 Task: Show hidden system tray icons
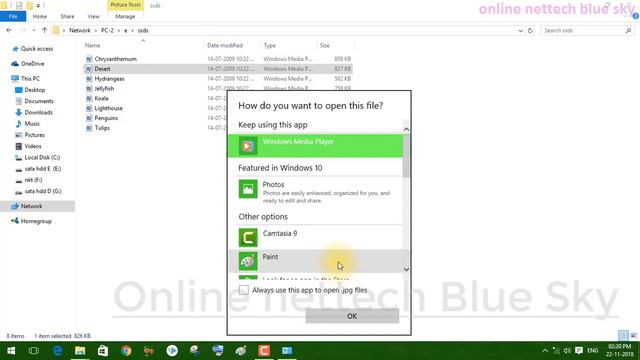(545, 351)
